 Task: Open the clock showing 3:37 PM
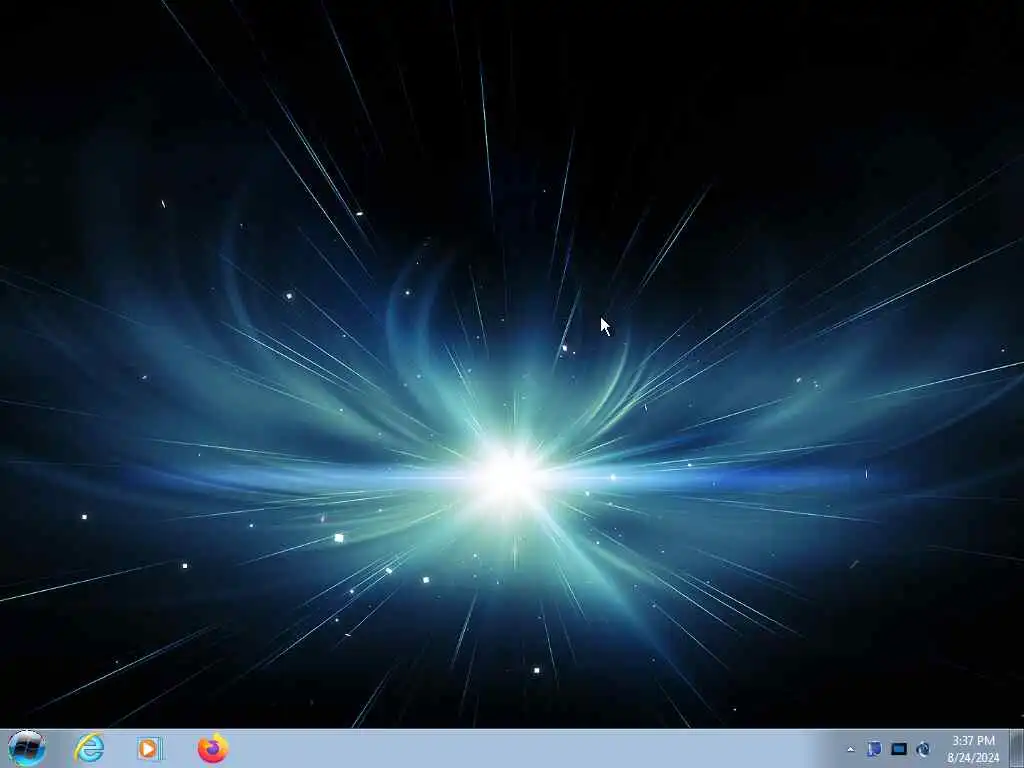973,749
